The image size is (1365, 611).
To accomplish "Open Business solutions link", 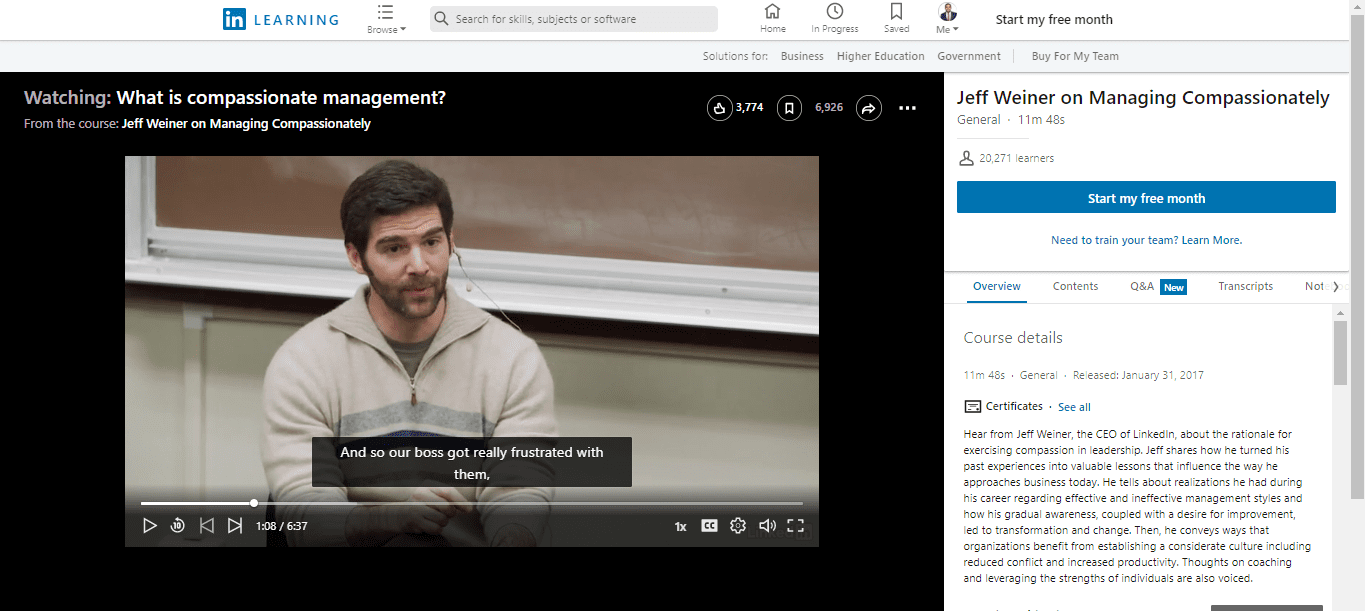I will click(802, 56).
